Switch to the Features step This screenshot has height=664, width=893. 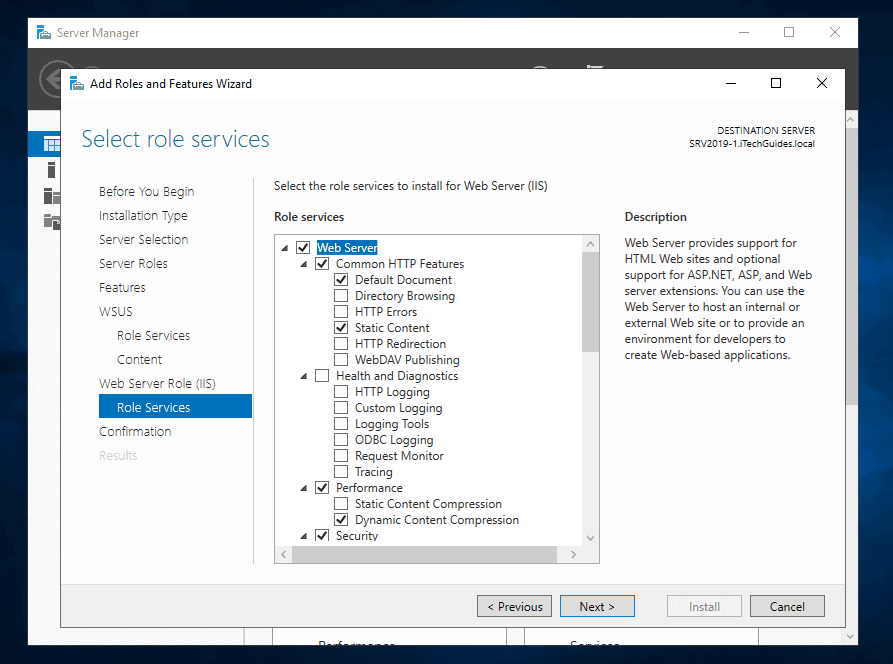point(122,288)
